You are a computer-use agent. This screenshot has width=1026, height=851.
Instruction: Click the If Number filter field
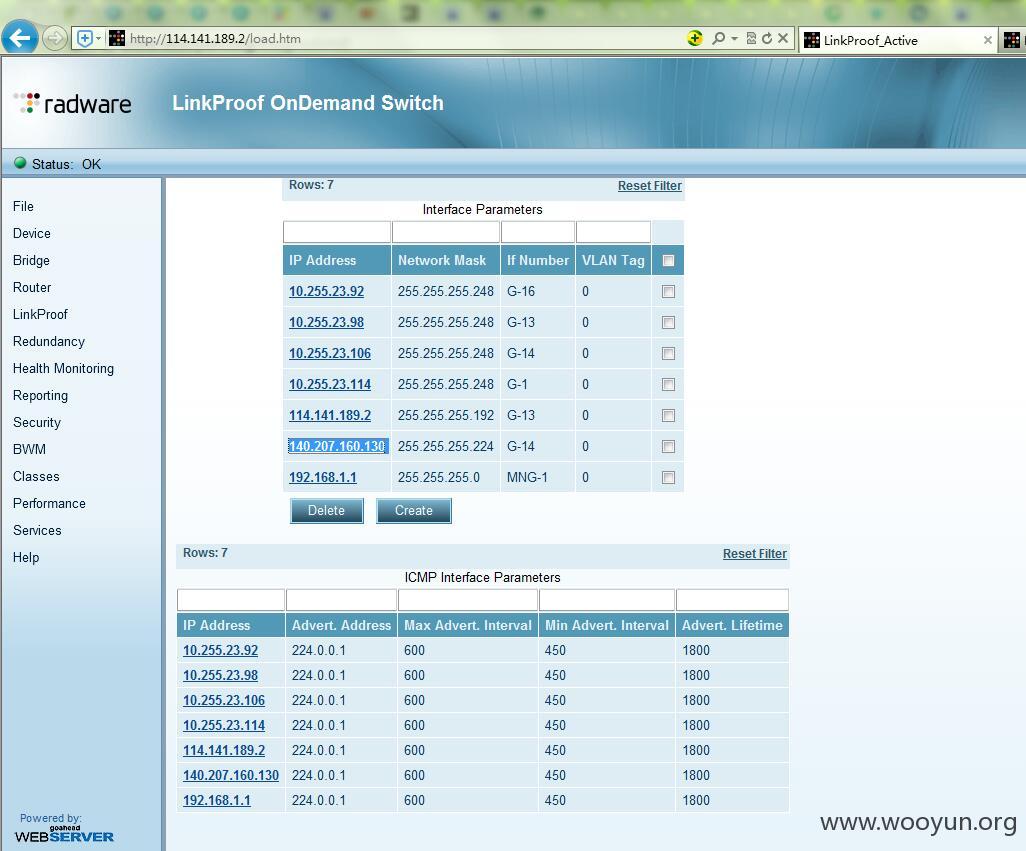pos(538,232)
